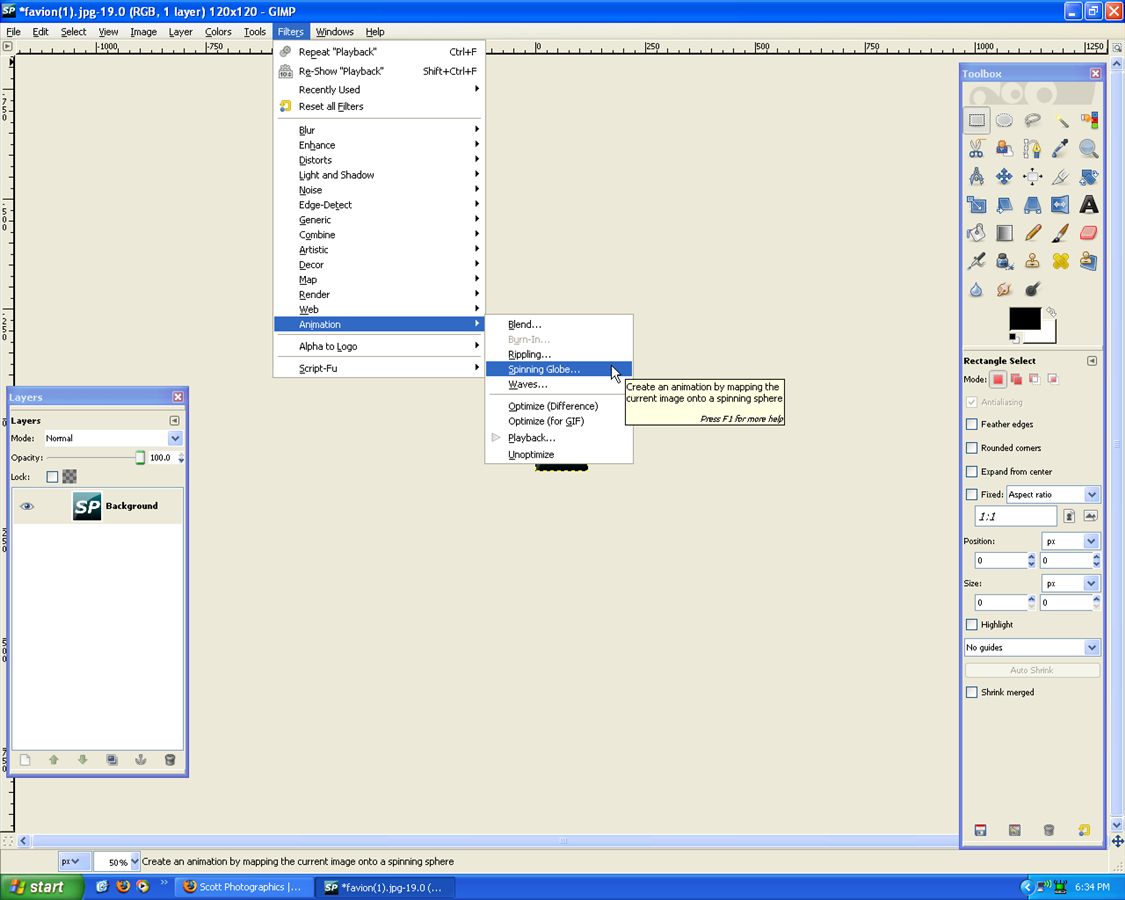Select the Free Select lasso tool

tap(1032, 120)
